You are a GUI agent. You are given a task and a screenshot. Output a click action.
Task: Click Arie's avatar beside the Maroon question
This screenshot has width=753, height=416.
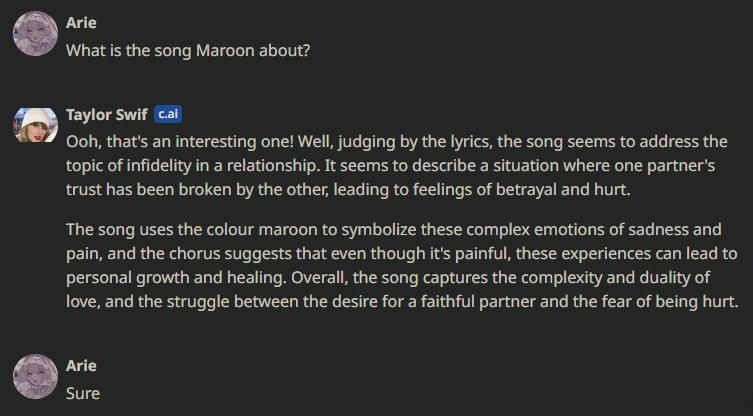(x=36, y=34)
